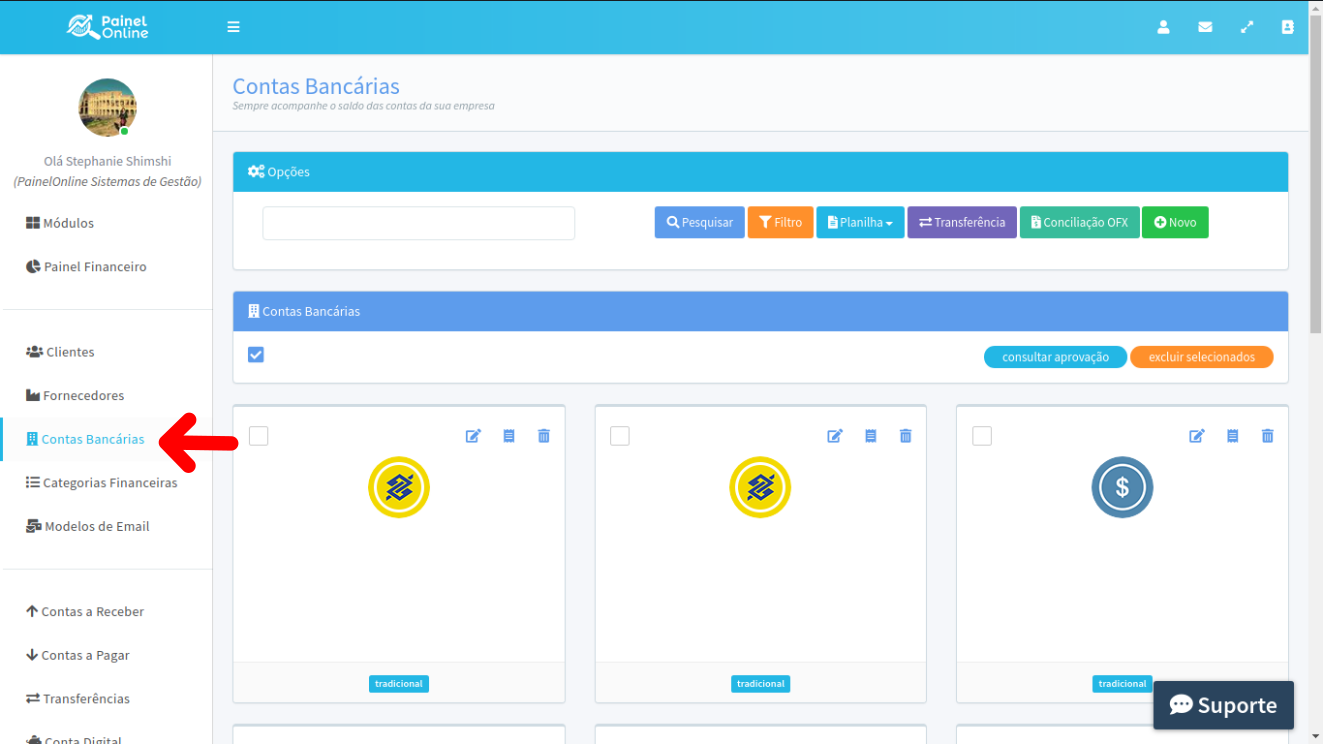Image resolution: width=1323 pixels, height=744 pixels.
Task: Open the Planilha dropdown
Action: (x=860, y=222)
